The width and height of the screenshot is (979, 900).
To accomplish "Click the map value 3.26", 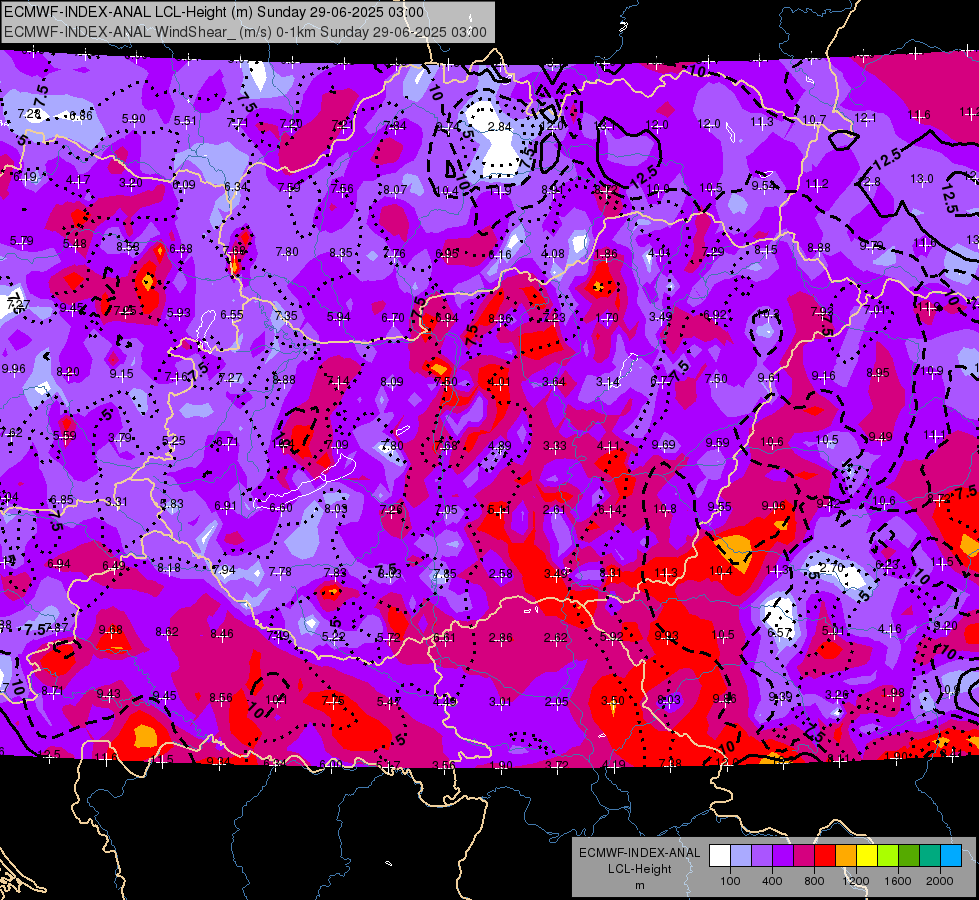I will (x=837, y=695).
